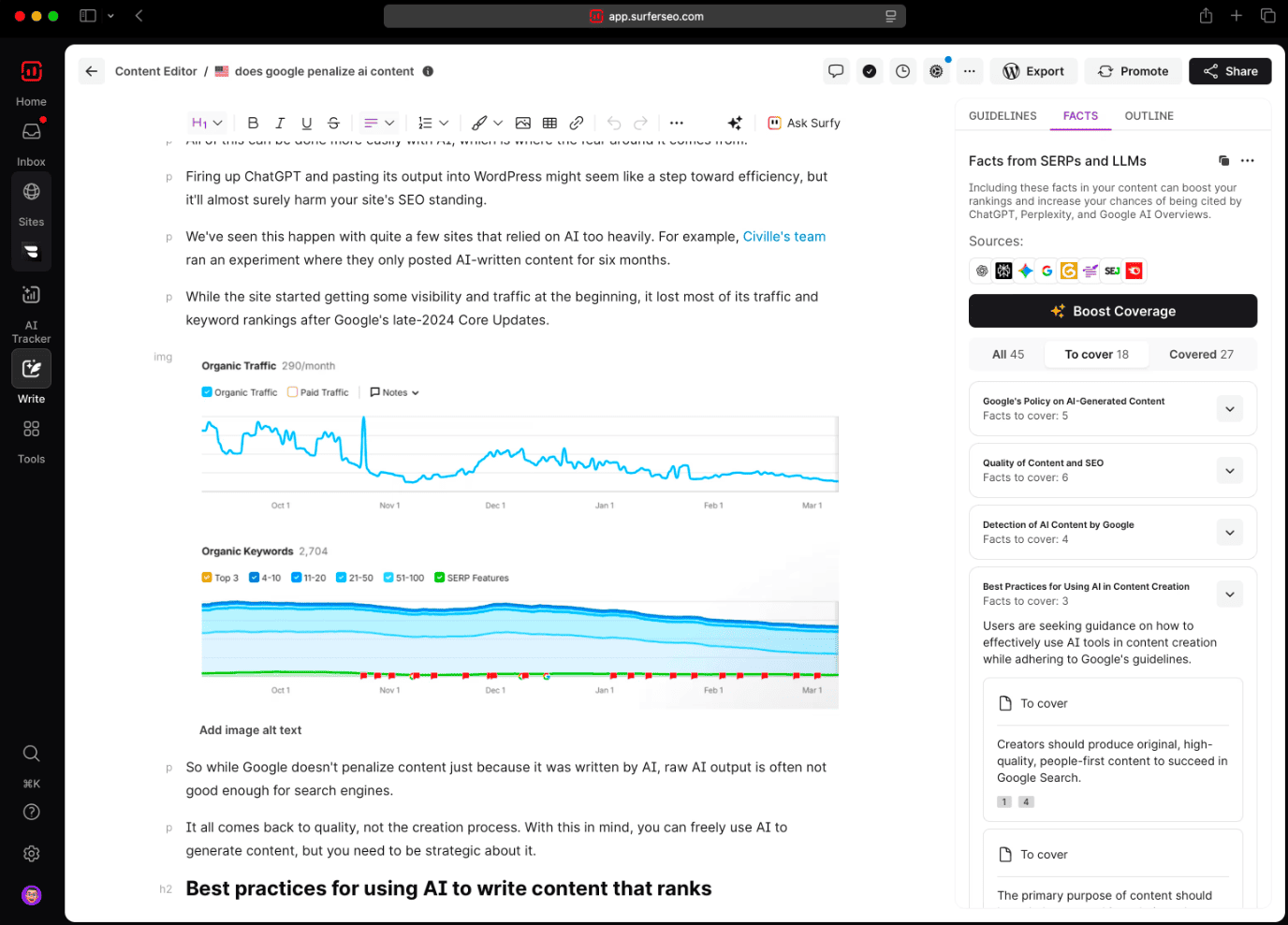Add a hyperlink with the link icon

577,123
